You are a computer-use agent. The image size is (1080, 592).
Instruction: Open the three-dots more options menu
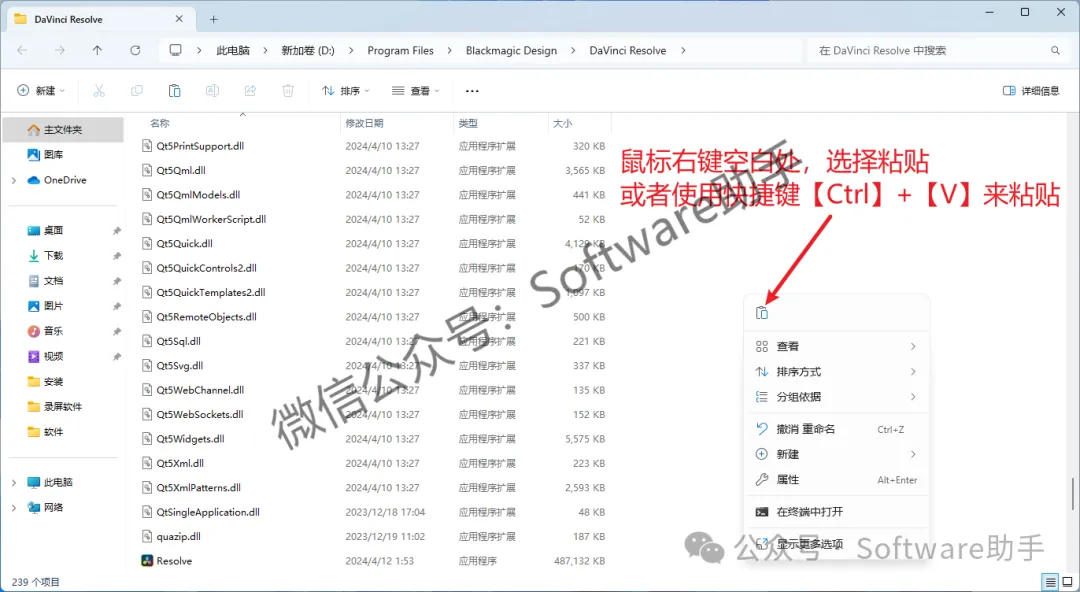(472, 90)
